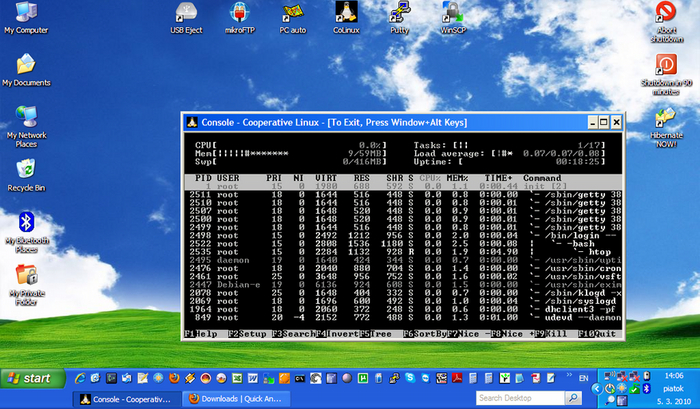Open F2 Setup in htop footer
700x409 pixels.
[246, 333]
